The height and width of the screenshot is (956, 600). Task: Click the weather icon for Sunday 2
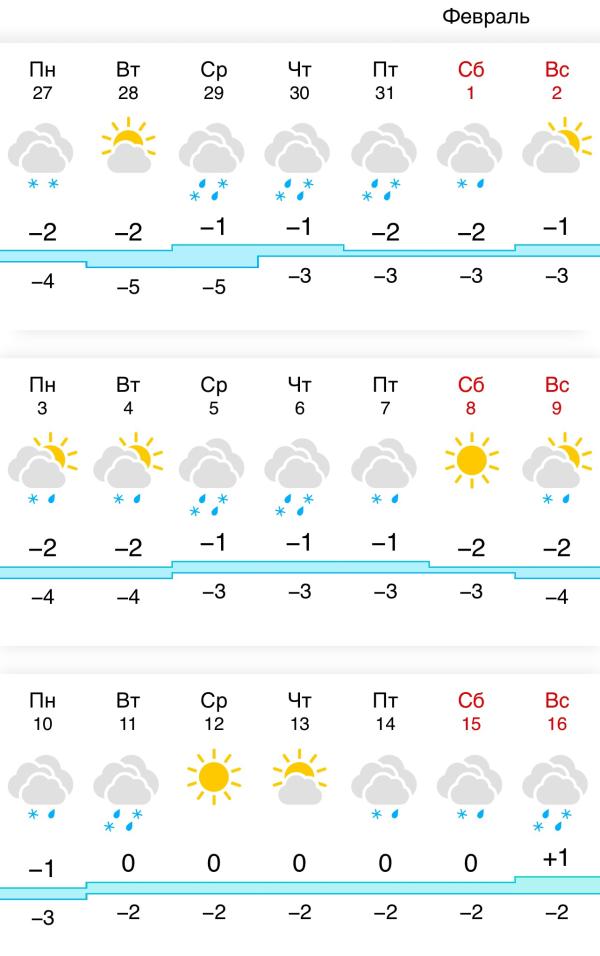[557, 145]
